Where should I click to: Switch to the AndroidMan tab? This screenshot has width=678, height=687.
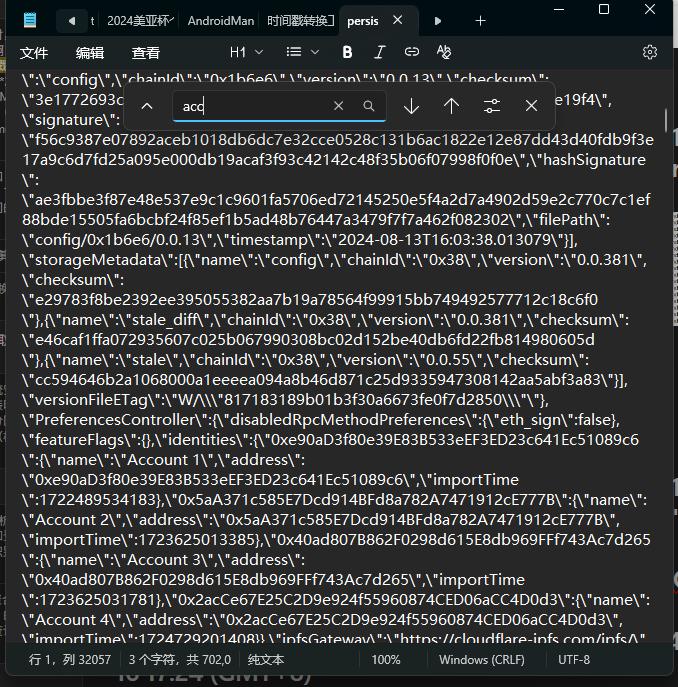pyautogui.click(x=221, y=21)
